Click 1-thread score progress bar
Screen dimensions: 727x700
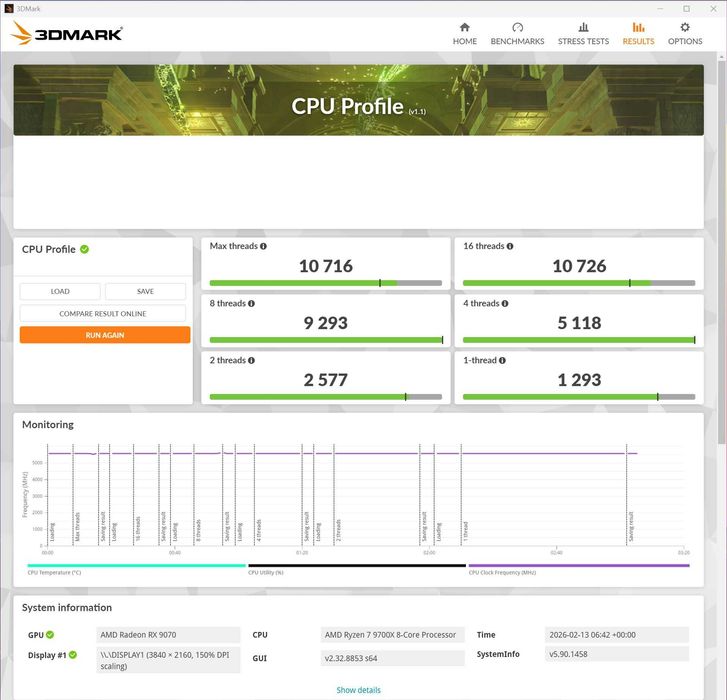tap(579, 397)
